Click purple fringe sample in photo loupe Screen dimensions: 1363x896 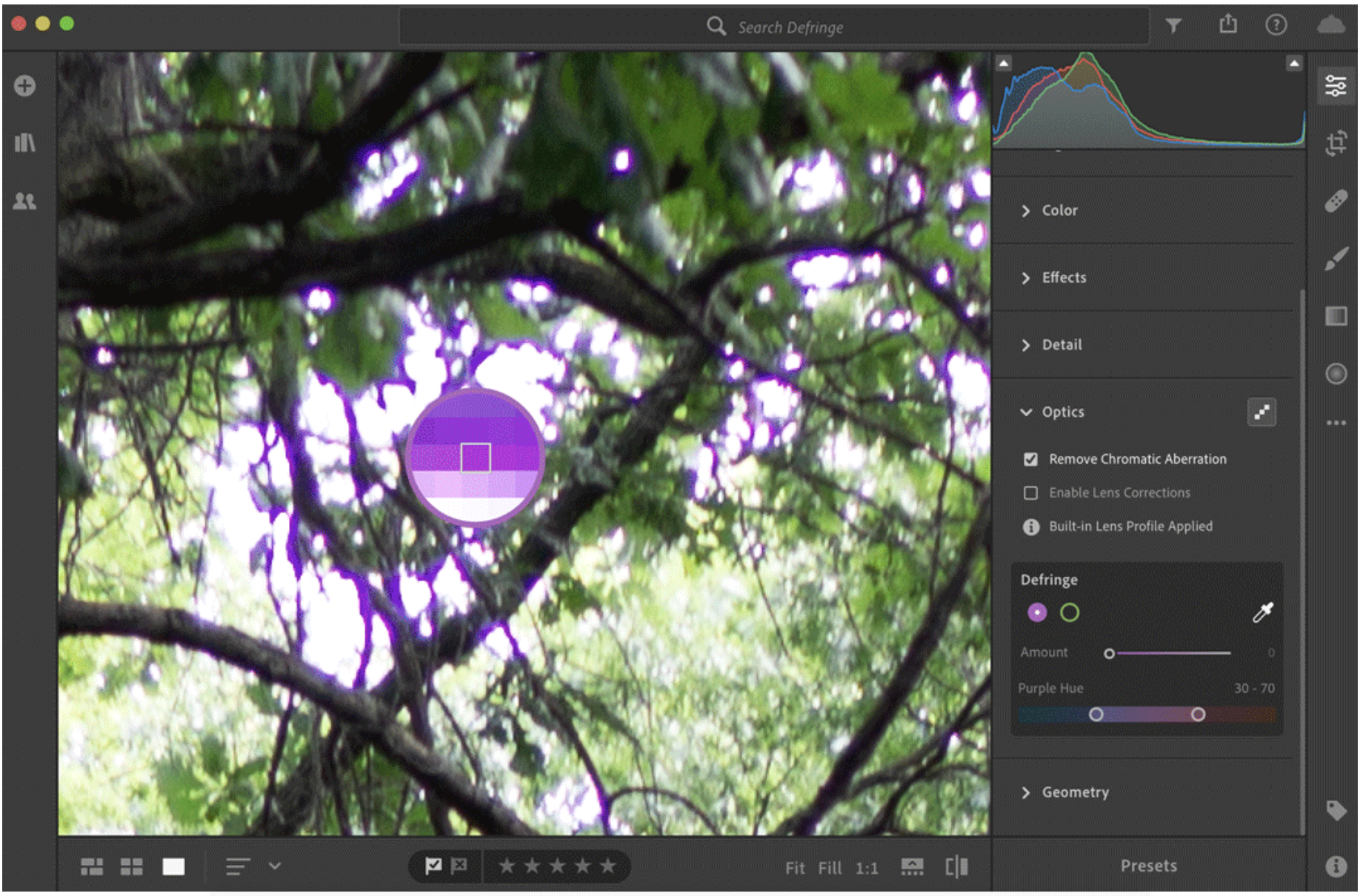[x=476, y=458]
